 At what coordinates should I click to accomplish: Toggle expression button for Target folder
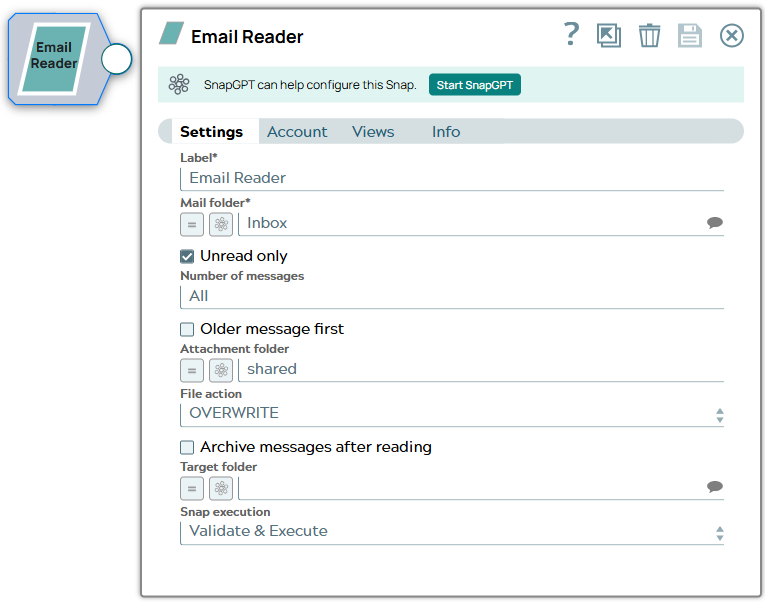tap(192, 488)
